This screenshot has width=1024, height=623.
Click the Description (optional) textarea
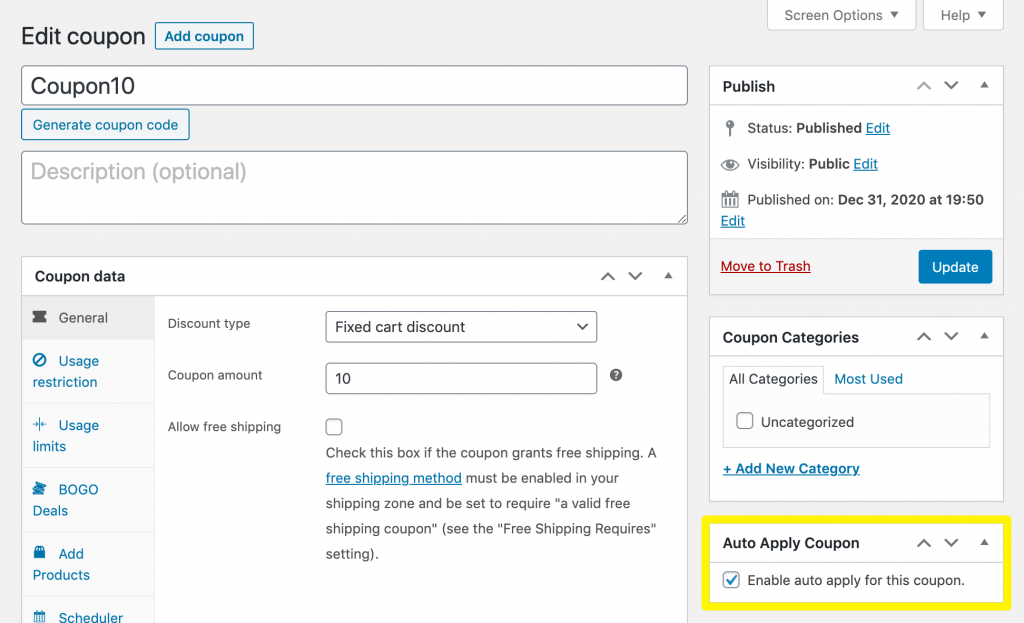(x=355, y=188)
